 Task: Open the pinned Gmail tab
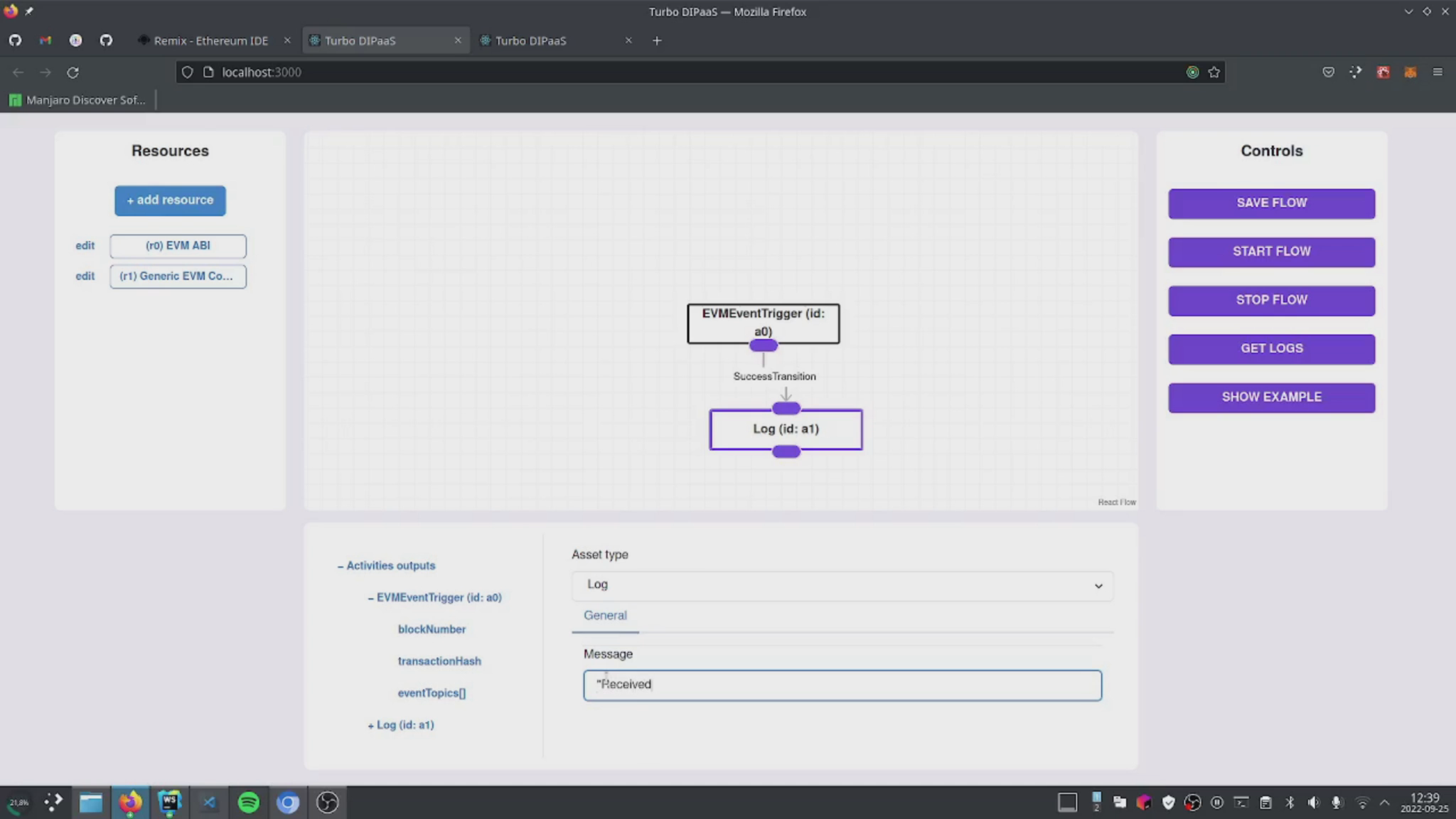45,41
